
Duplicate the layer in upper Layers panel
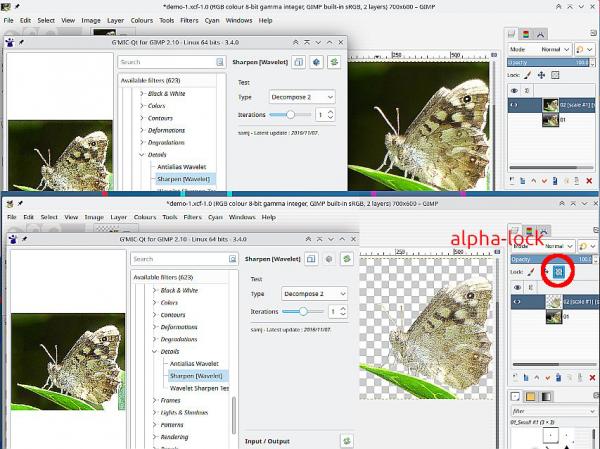555,181
